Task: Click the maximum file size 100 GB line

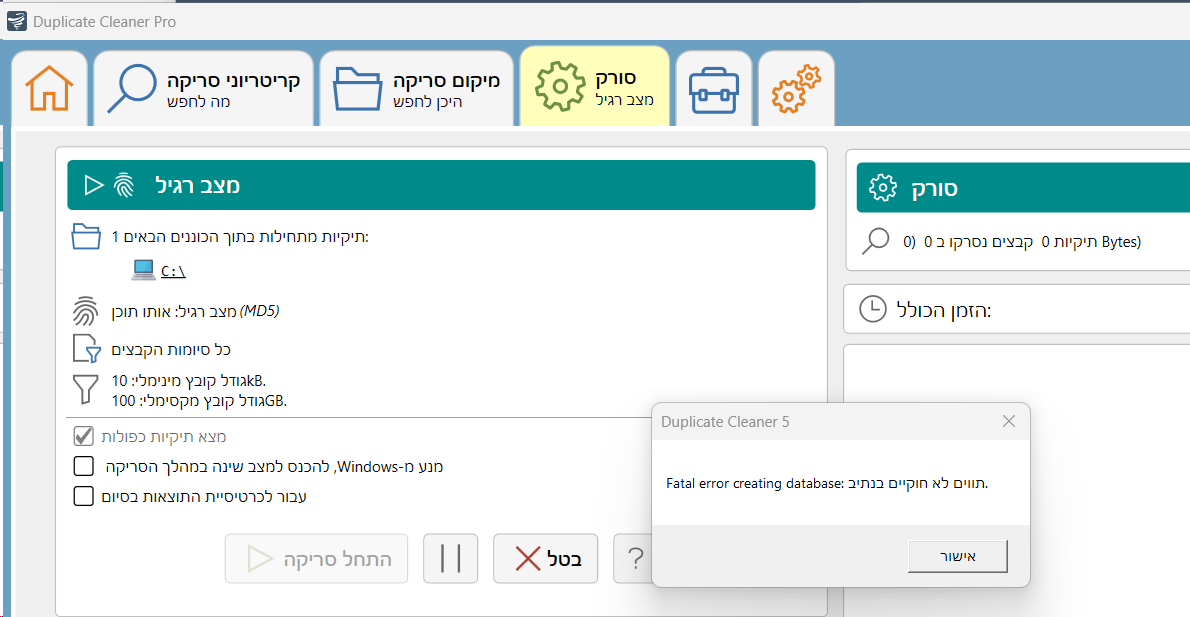Action: 199,401
